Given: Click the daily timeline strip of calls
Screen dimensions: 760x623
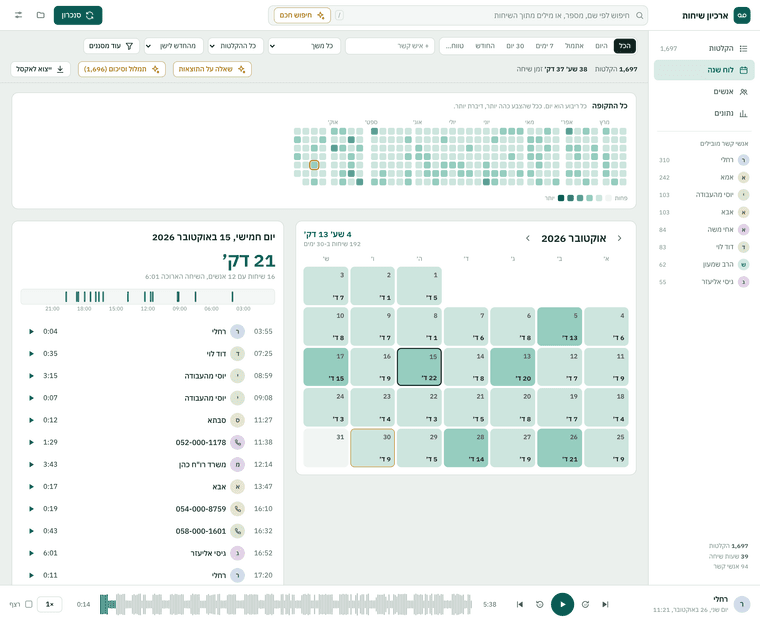Looking at the screenshot, I should 148,297.
